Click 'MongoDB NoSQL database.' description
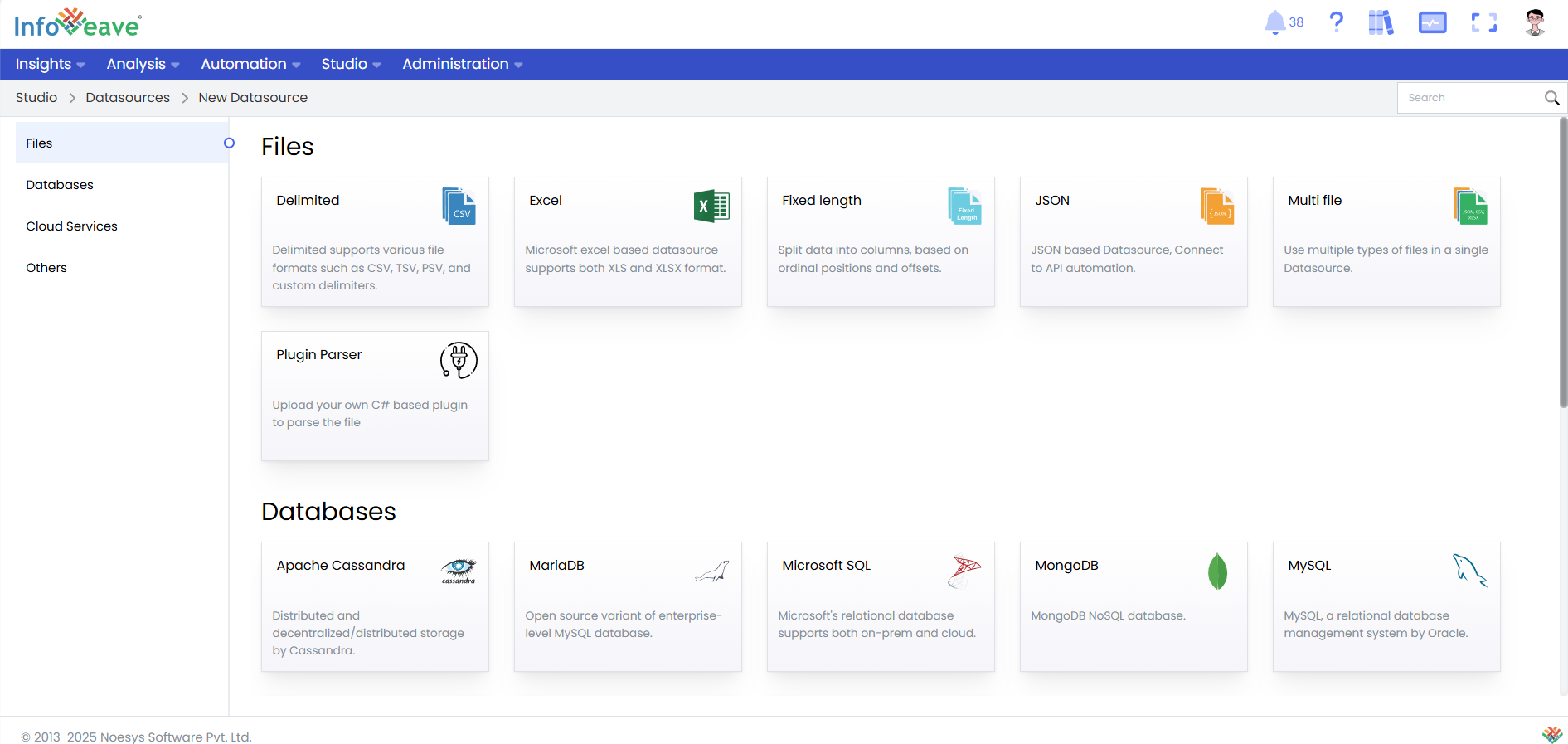Screen dimensions: 1568x744 [1109, 615]
